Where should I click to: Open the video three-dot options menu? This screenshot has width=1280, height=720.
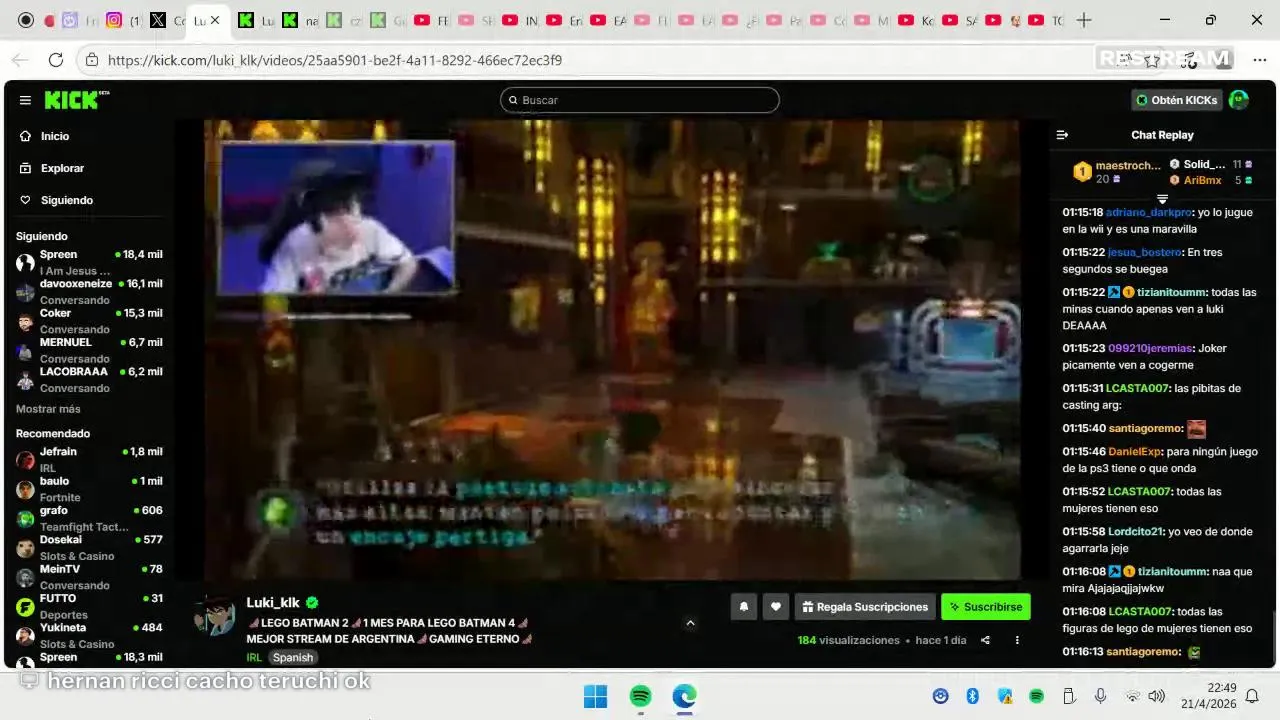(1017, 640)
